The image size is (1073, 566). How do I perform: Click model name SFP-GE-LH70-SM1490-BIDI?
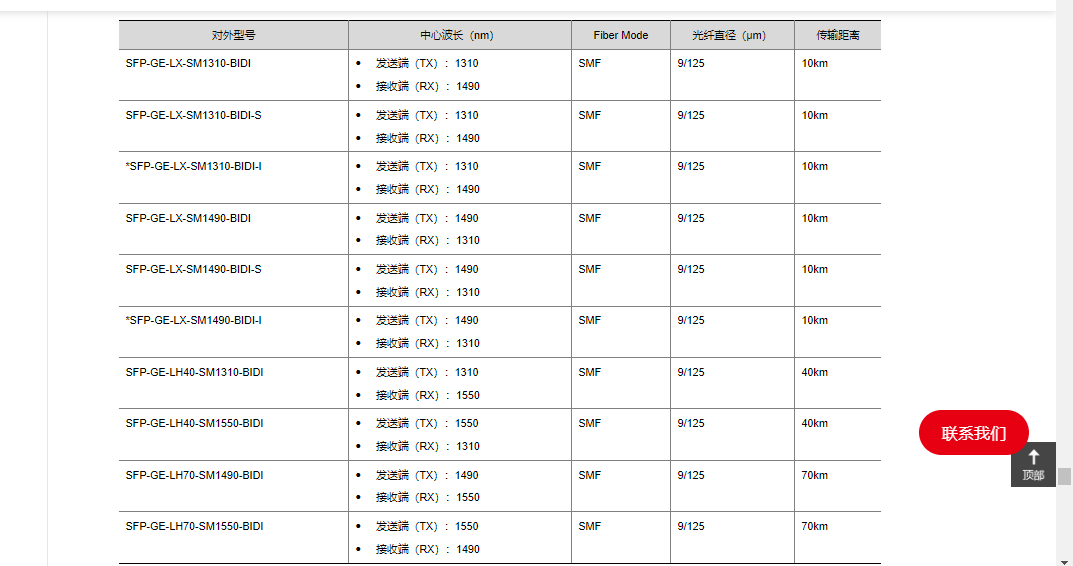pos(194,475)
